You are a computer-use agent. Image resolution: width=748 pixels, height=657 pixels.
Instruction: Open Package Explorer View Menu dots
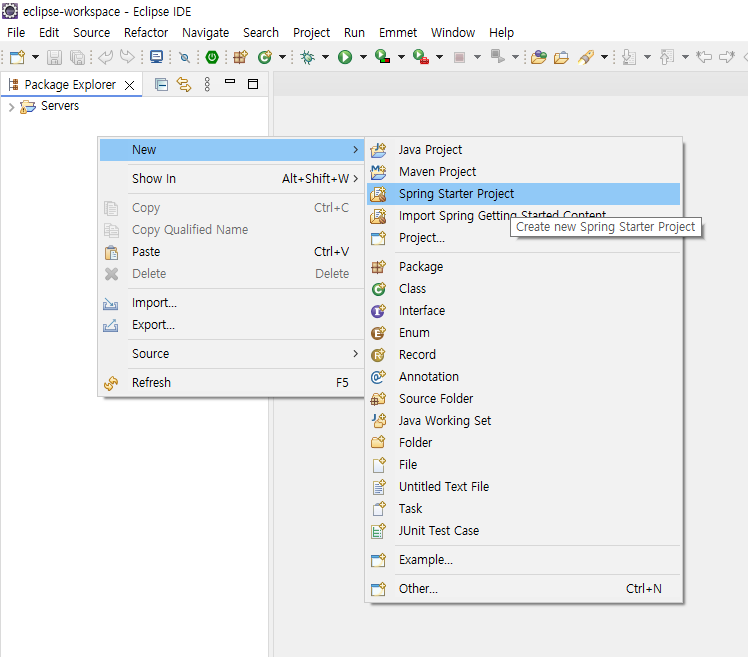pyautogui.click(x=207, y=84)
